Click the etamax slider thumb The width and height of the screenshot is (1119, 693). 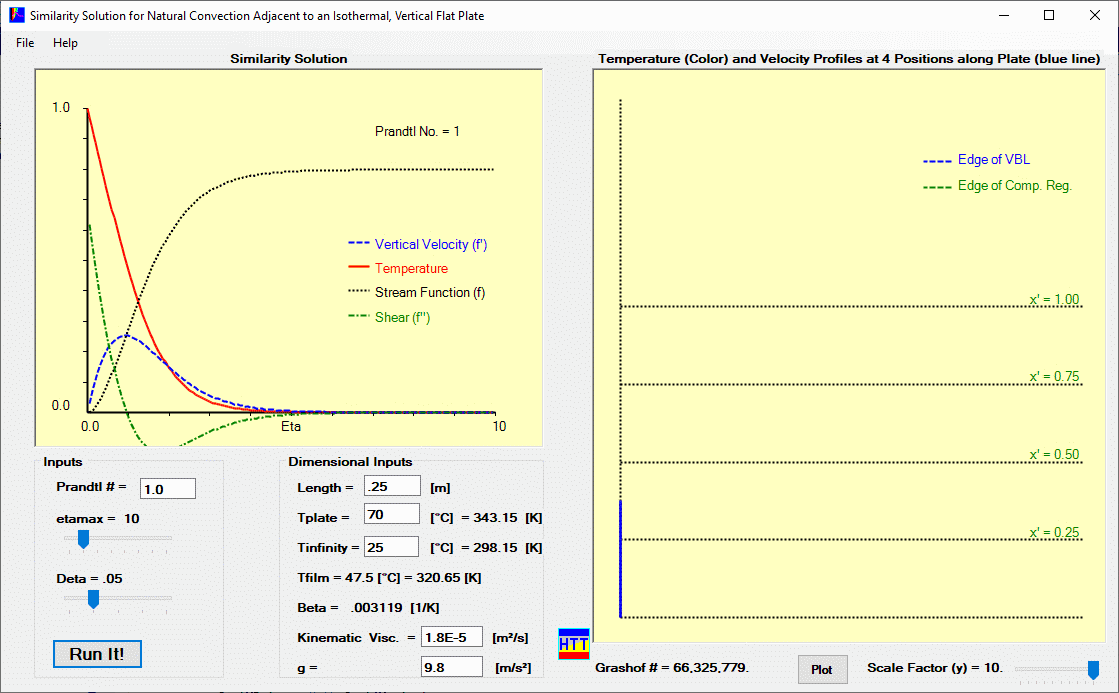pyautogui.click(x=83, y=539)
